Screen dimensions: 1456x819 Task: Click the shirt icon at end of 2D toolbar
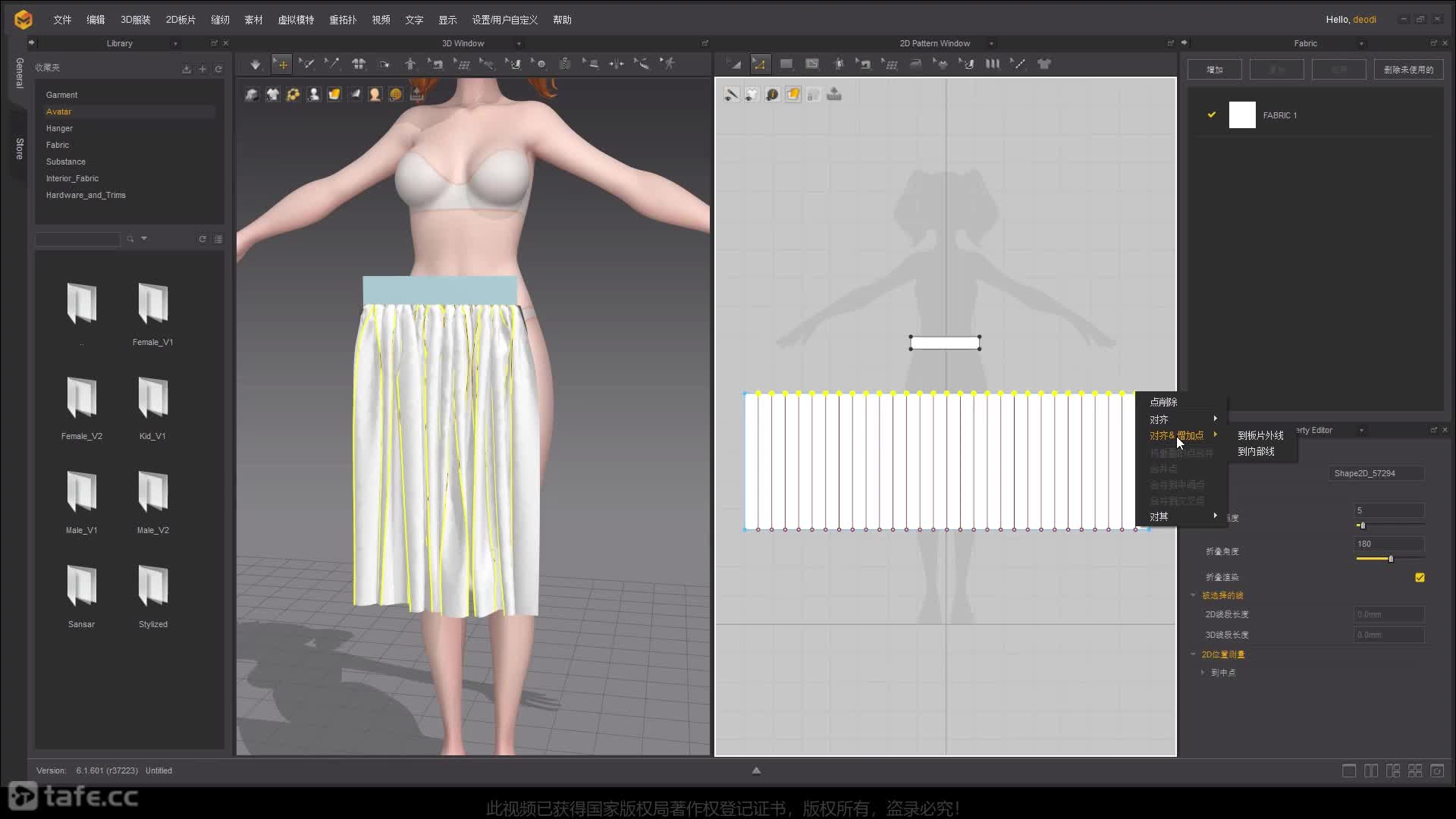[x=1044, y=64]
